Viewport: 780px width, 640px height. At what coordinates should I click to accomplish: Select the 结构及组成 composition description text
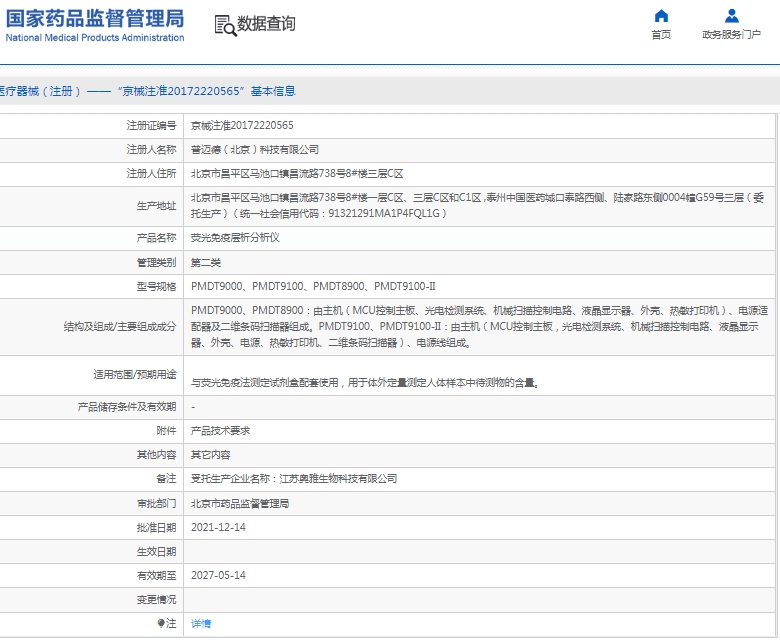pos(480,327)
